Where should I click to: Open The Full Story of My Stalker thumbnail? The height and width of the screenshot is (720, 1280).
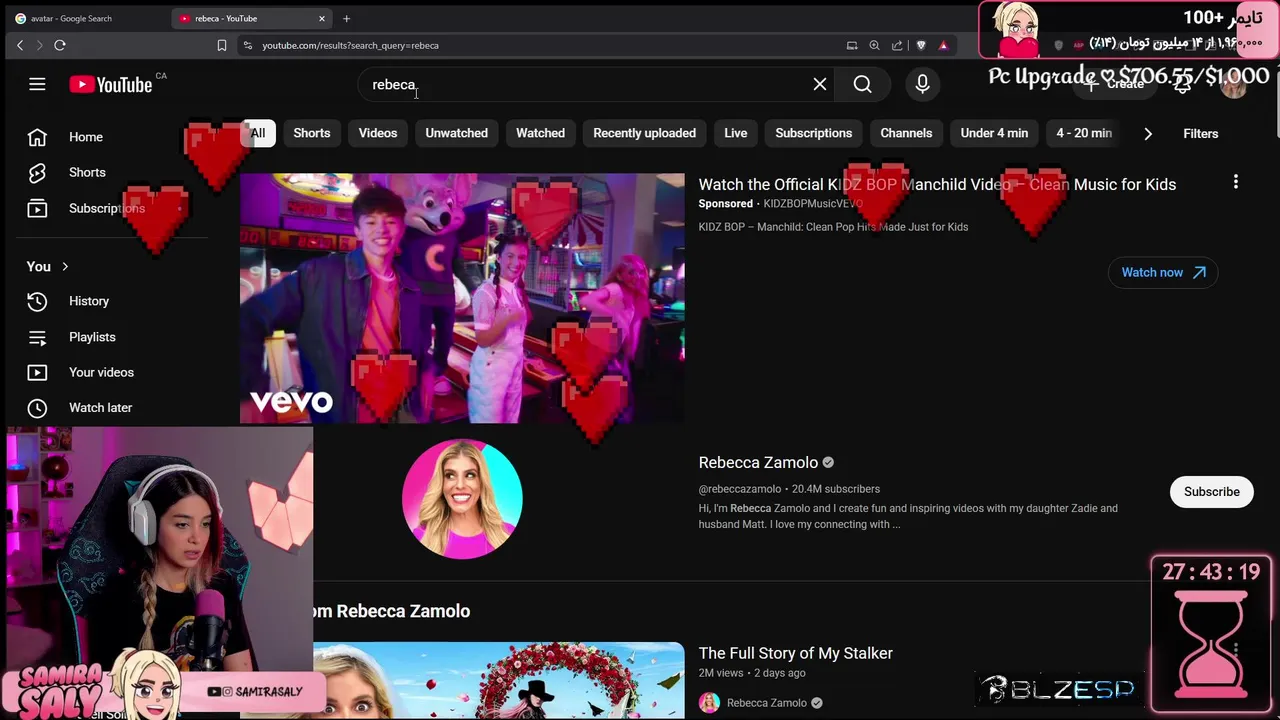pos(498,680)
